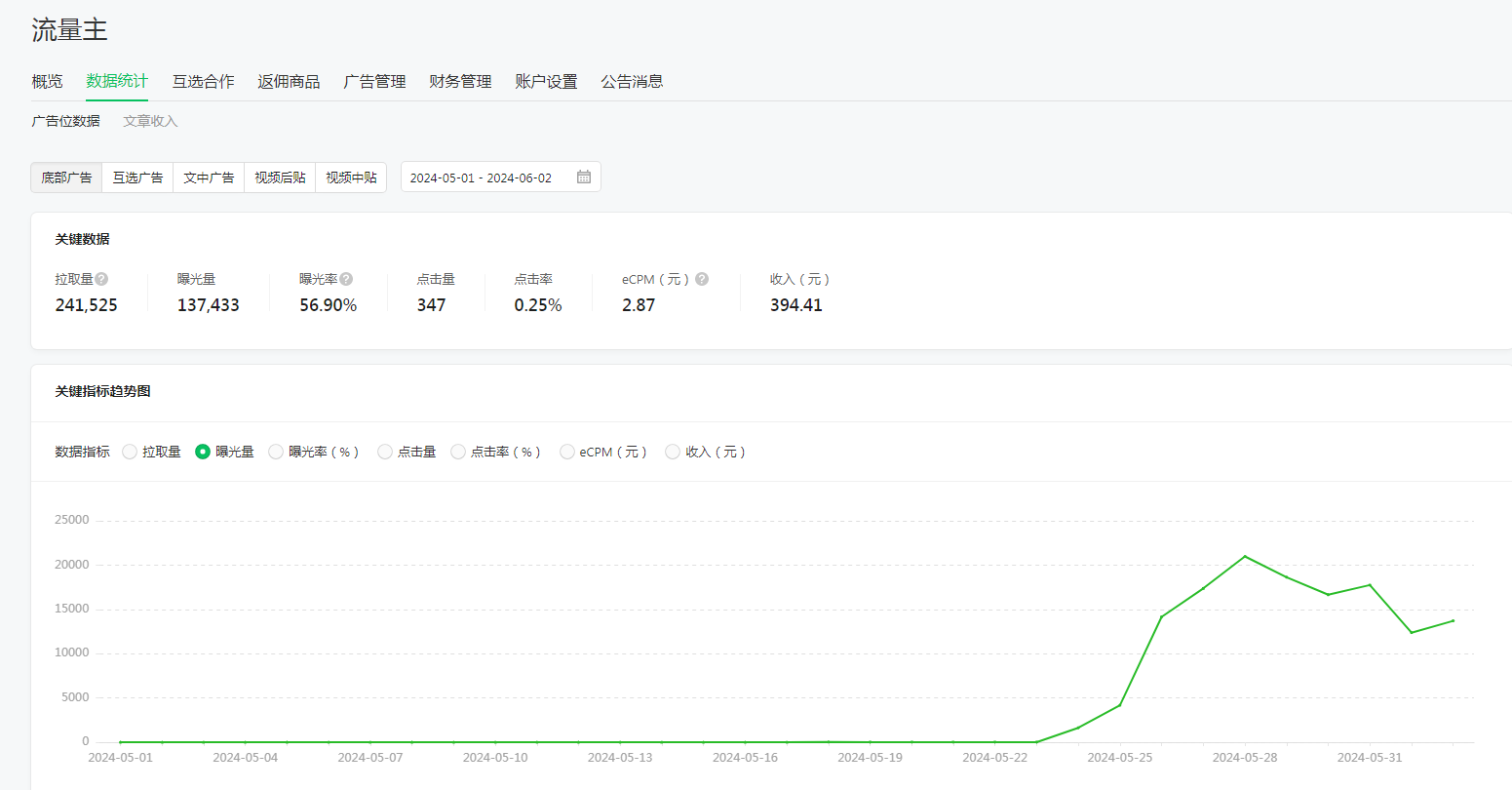1512x790 pixels.
Task: Click the 2024-05-31 x-axis label
Action: click(1370, 757)
